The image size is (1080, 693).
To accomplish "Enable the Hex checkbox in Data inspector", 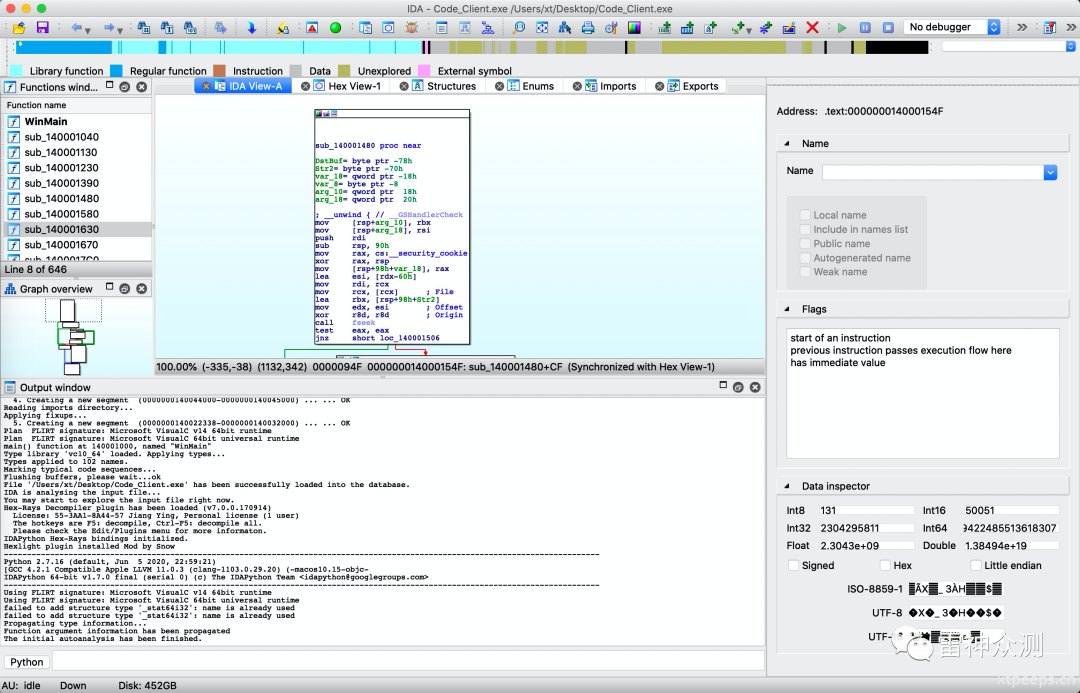I will 885,566.
